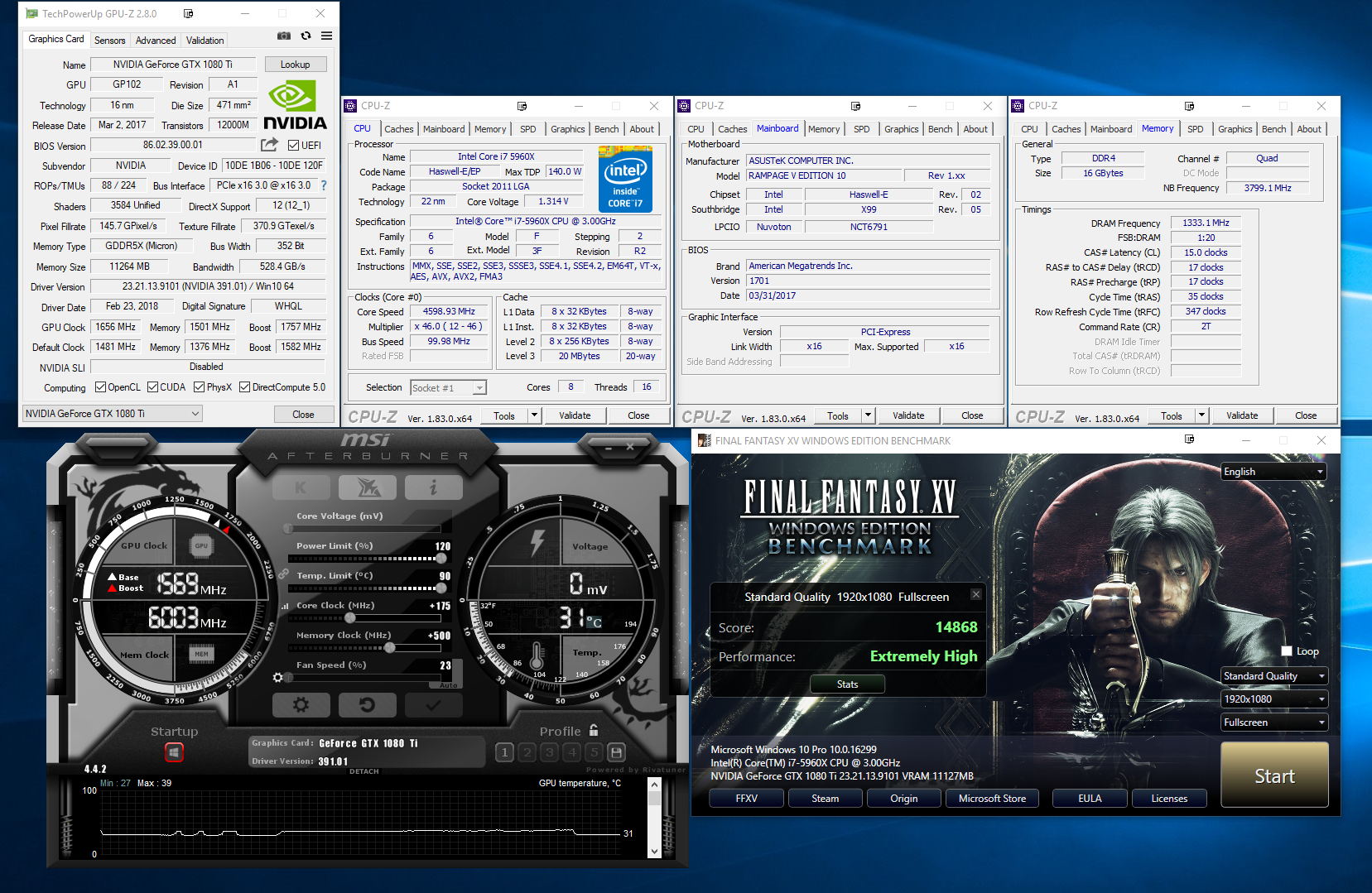This screenshot has height=893, width=1372.
Task: Adjust the Memory Clock slider handle
Action: pos(390,648)
